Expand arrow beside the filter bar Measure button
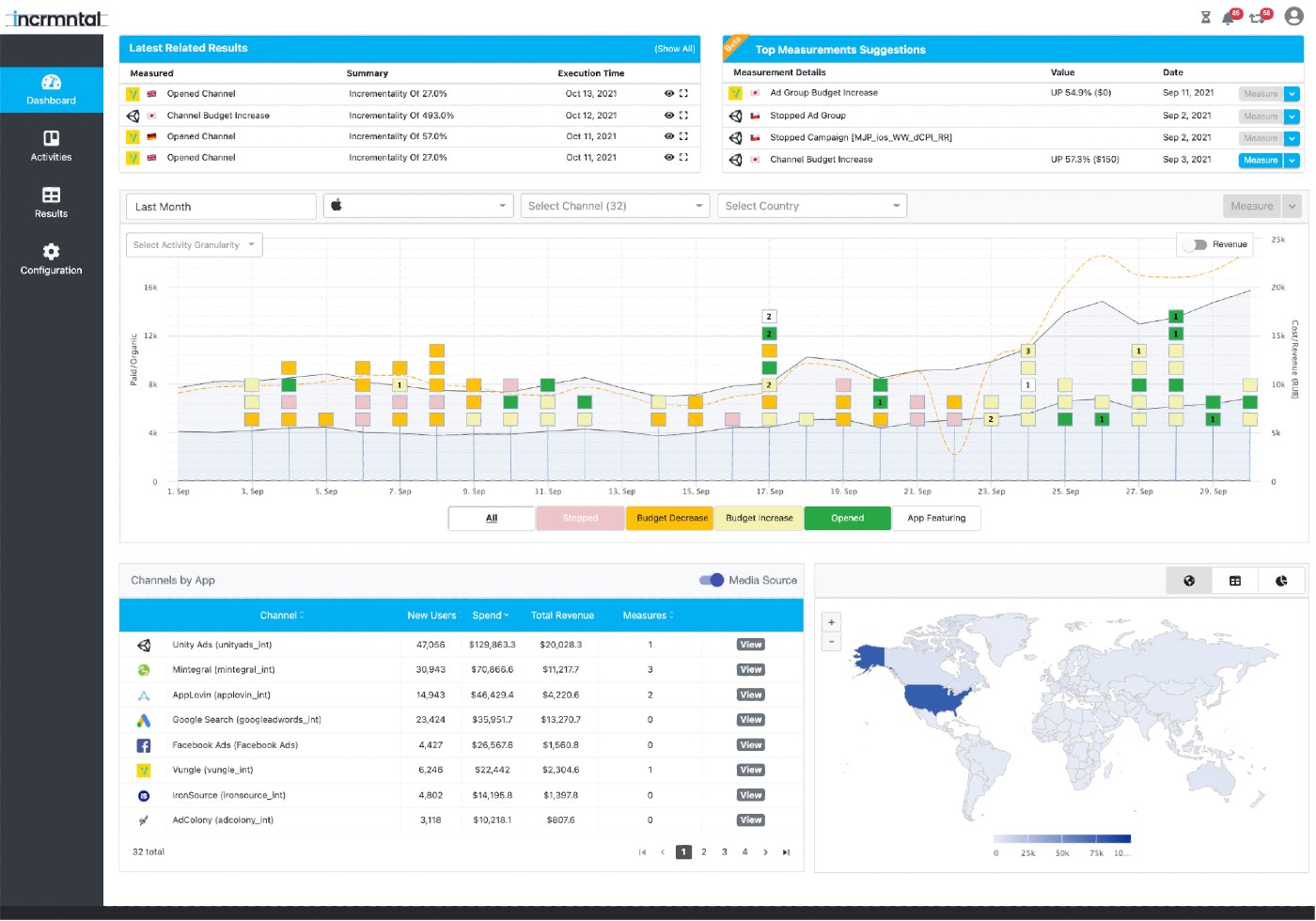Image resolution: width=1316 pixels, height=921 pixels. coord(1292,207)
